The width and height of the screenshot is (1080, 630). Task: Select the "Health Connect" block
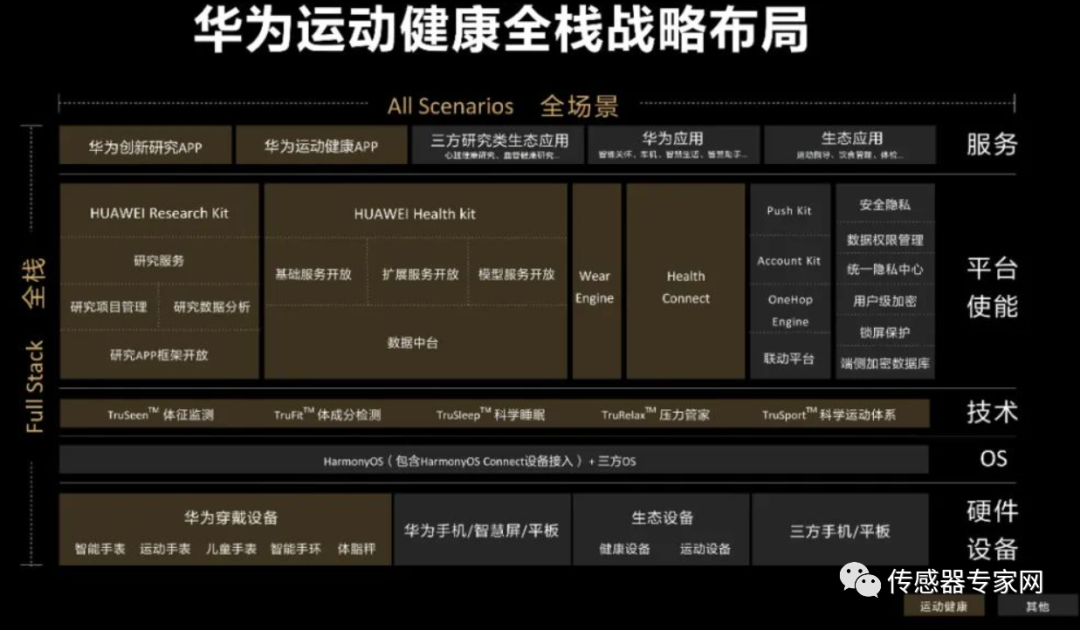point(685,281)
